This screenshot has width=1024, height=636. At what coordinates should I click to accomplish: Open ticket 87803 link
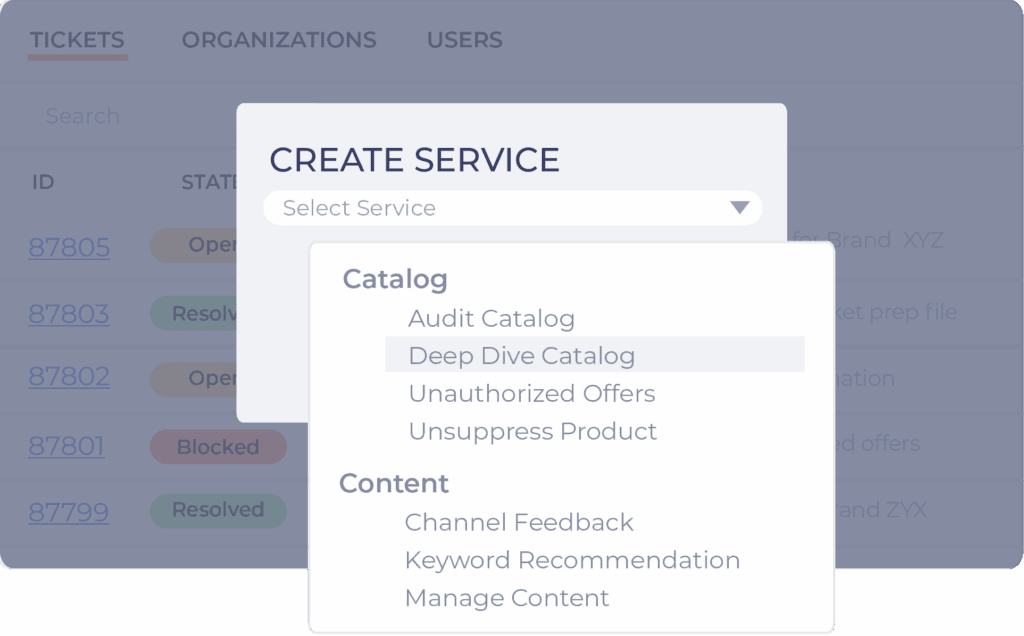coord(69,314)
